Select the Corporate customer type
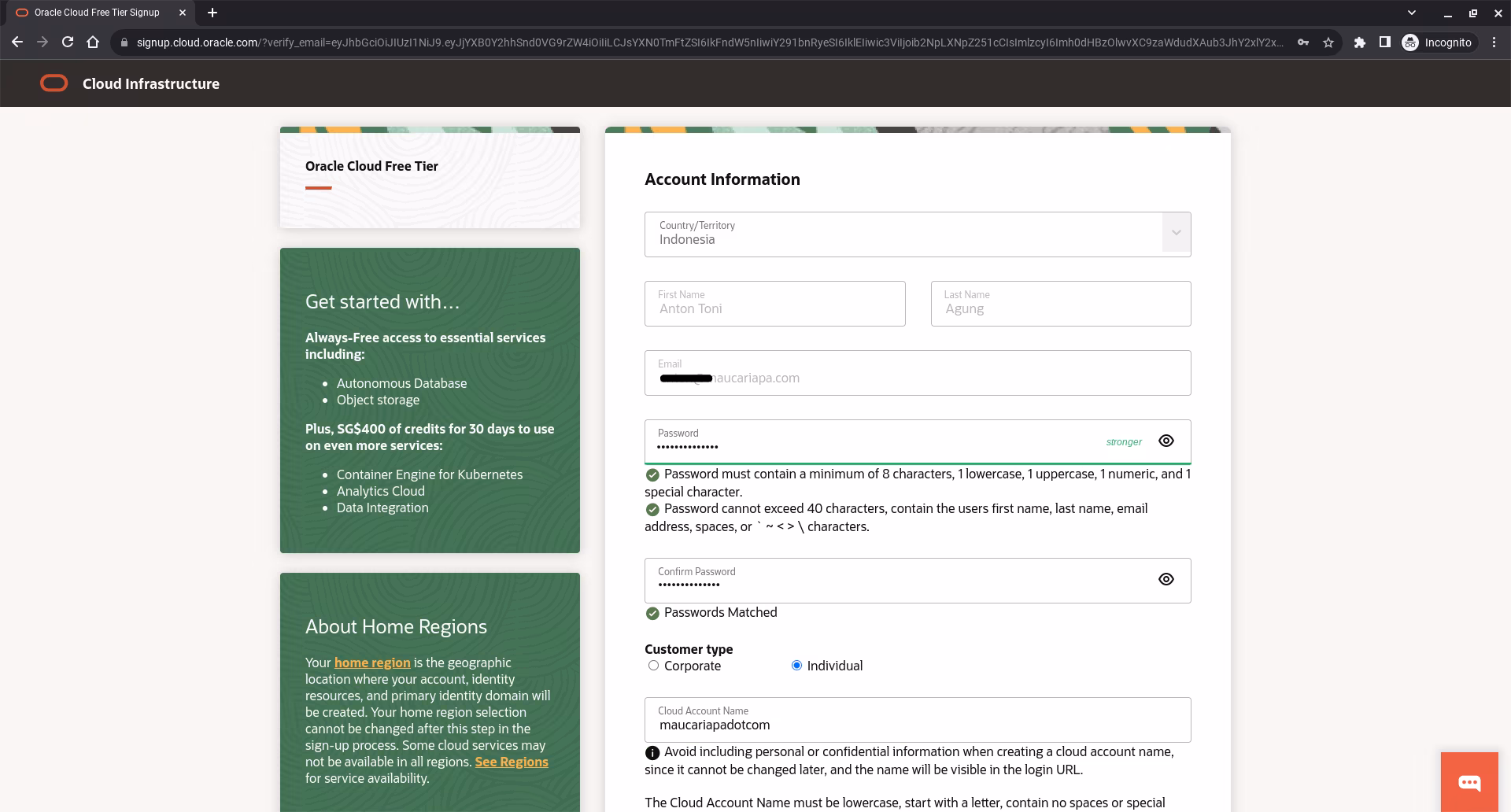Screen dimensions: 1511x812 click(x=653, y=666)
